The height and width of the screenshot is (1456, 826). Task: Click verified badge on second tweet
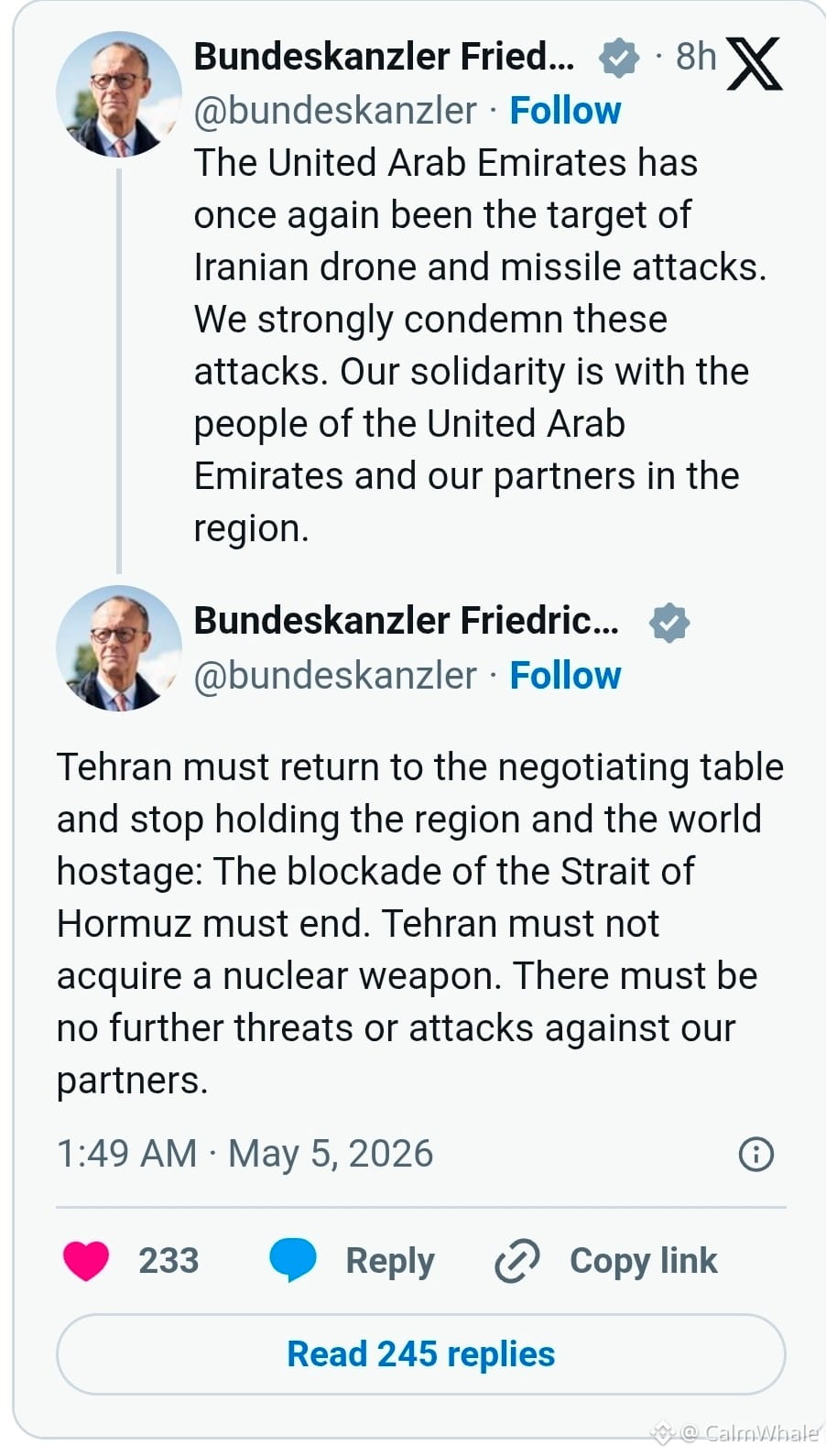point(669,623)
